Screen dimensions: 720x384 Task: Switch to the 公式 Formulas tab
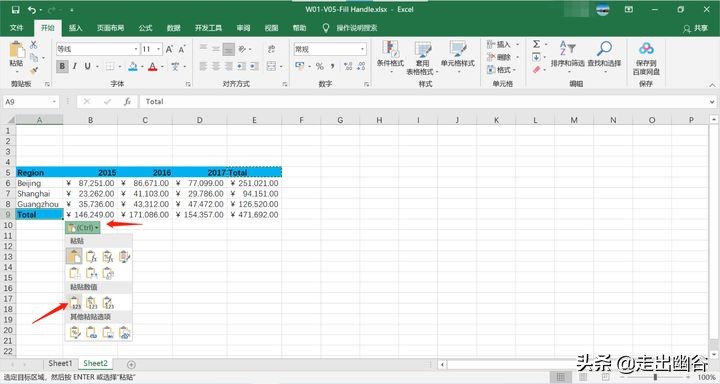[145, 28]
